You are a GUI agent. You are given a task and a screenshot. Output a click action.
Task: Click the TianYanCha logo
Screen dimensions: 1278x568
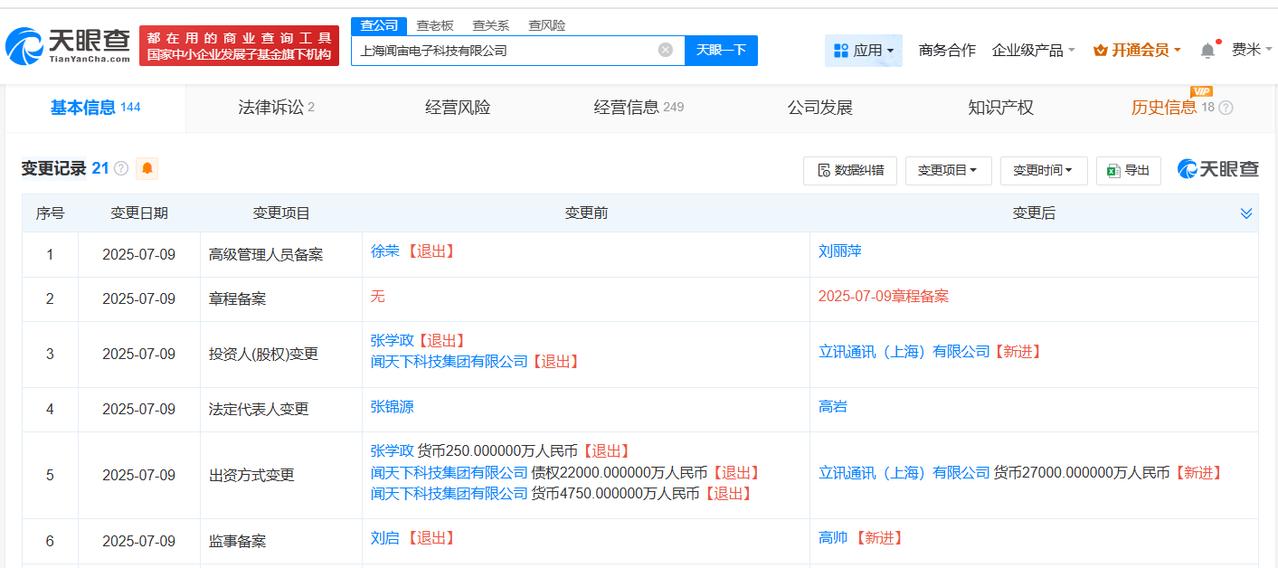68,45
